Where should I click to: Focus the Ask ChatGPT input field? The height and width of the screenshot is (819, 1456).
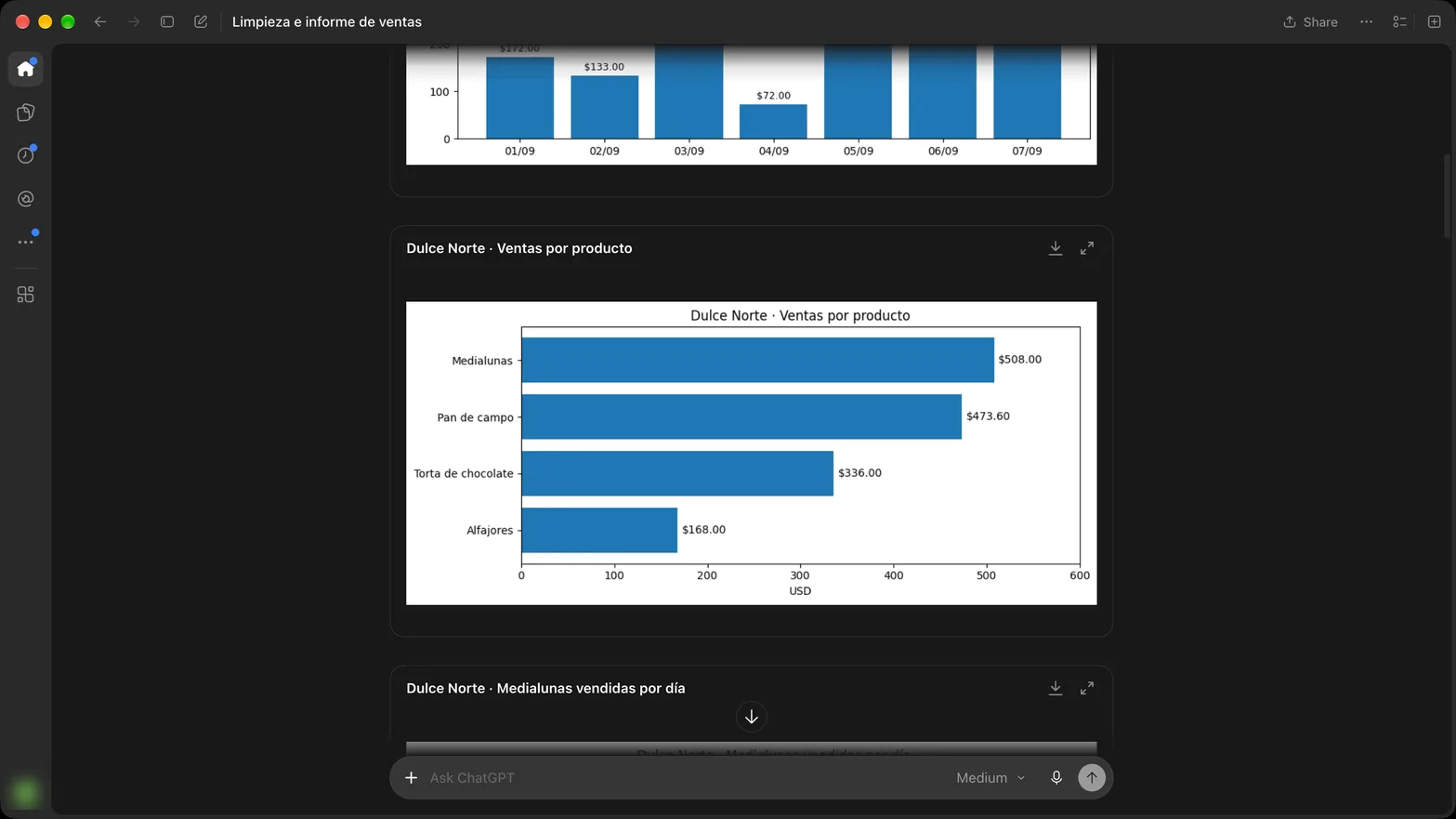pyautogui.click(x=688, y=777)
